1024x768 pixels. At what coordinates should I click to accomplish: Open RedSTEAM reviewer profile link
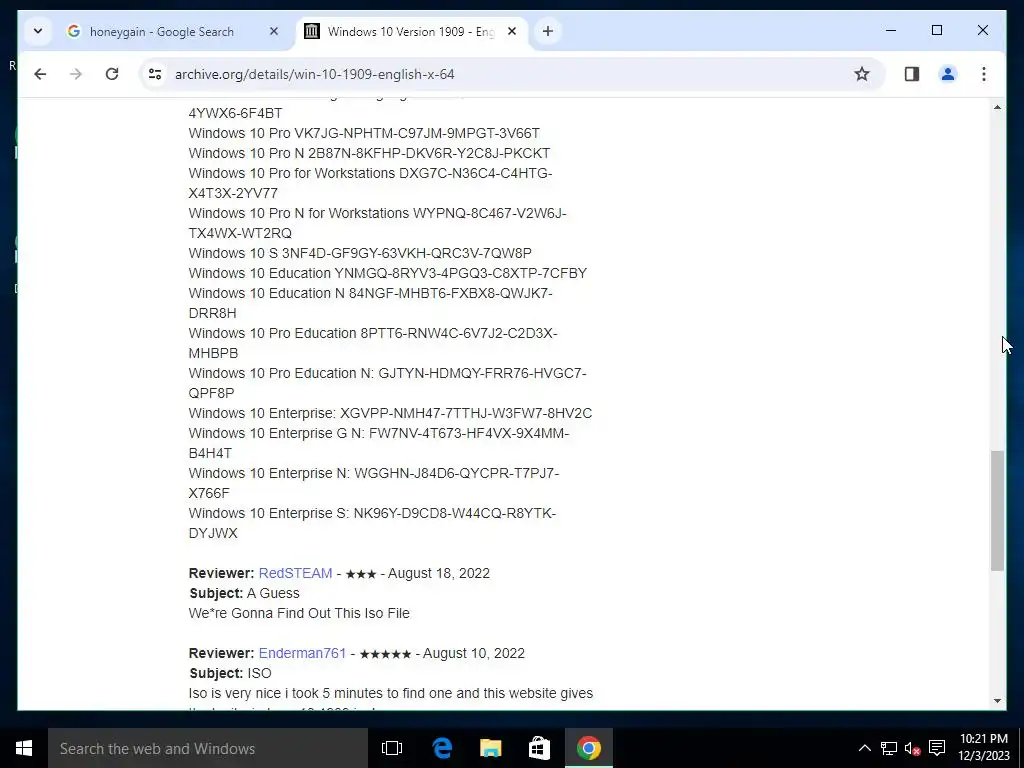point(295,573)
